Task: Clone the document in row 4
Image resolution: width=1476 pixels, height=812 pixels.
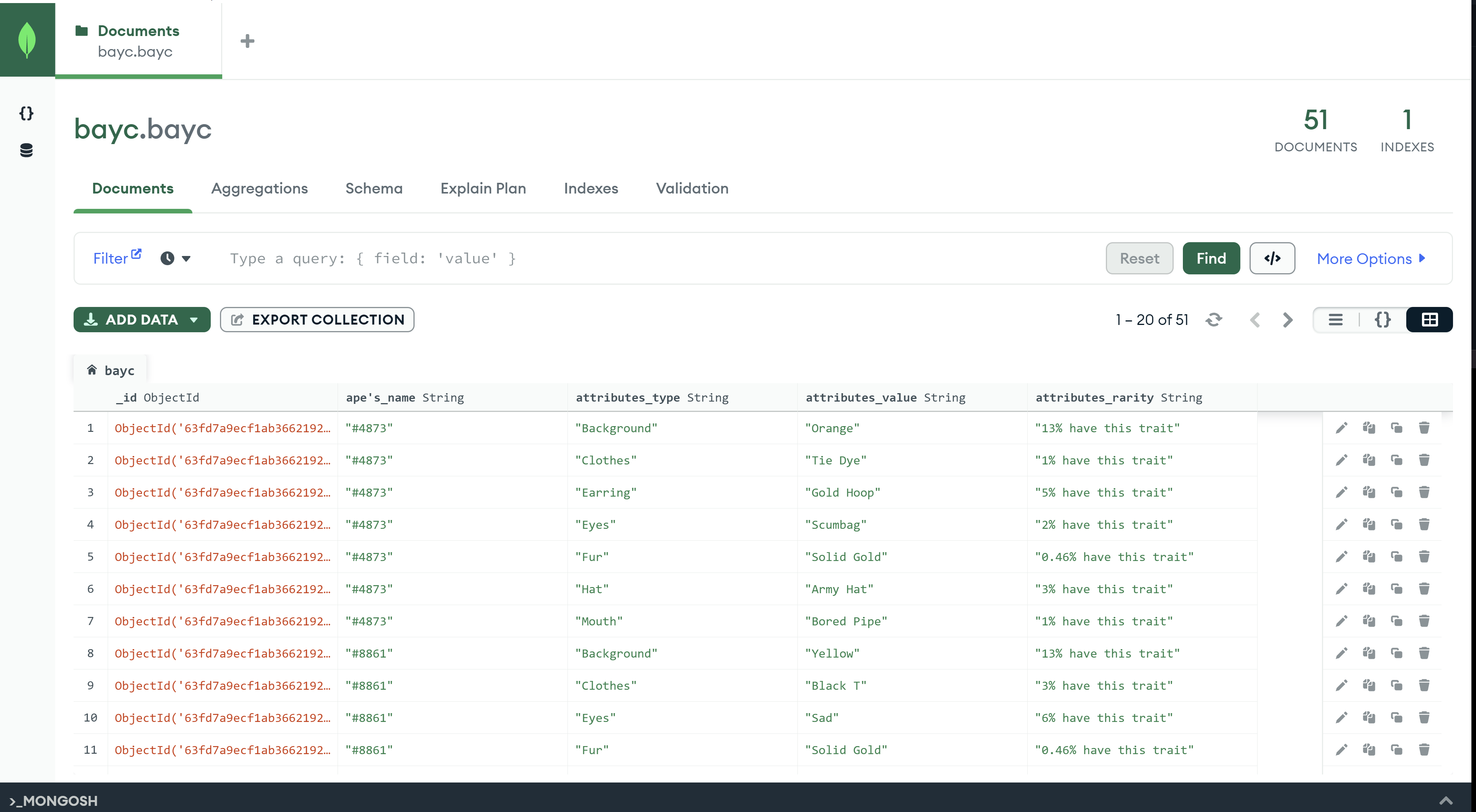Action: (1397, 524)
